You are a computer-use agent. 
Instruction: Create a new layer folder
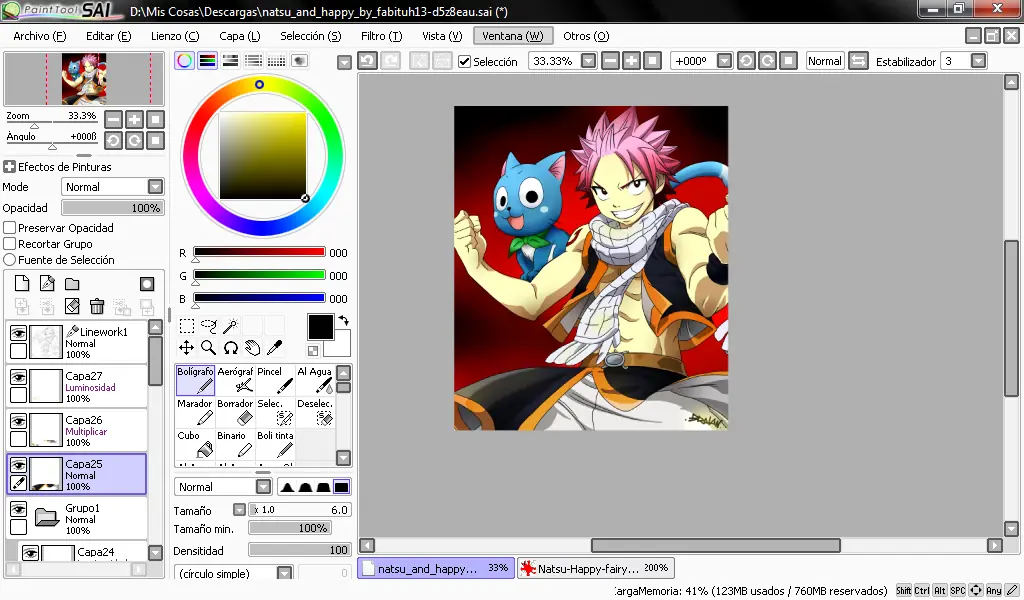coord(72,283)
